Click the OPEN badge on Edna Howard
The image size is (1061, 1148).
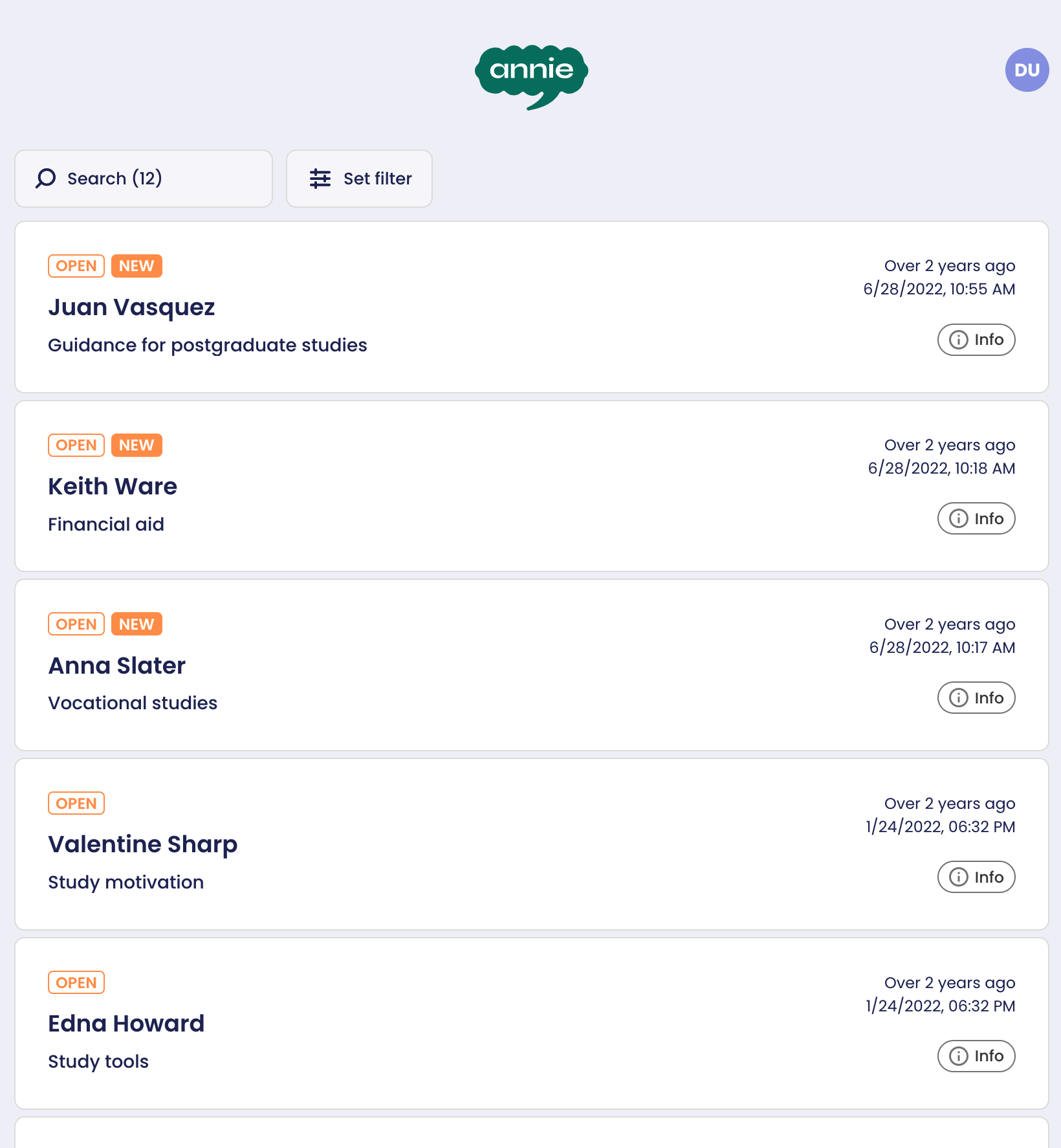point(76,982)
